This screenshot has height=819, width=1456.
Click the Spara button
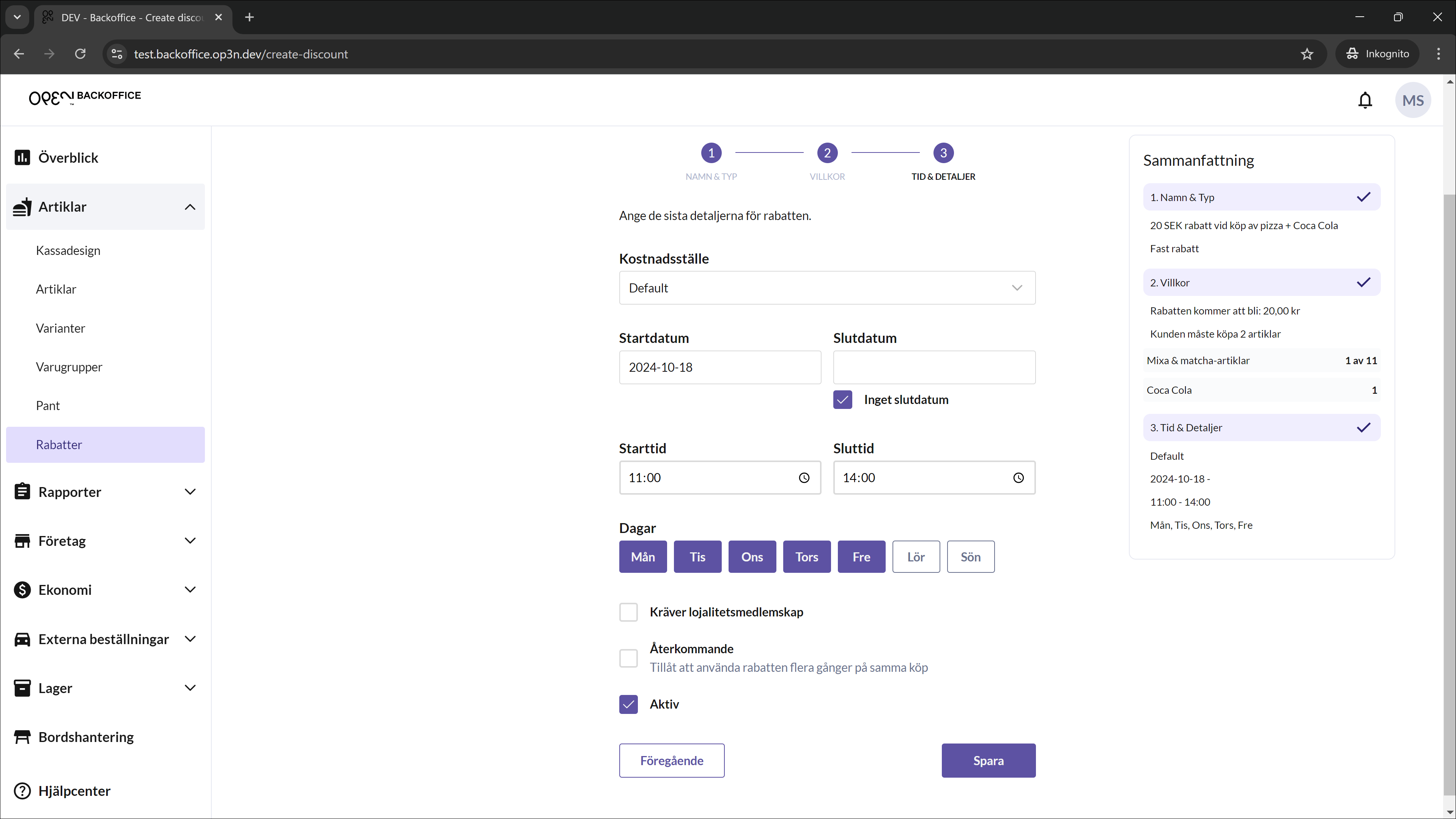tap(988, 760)
